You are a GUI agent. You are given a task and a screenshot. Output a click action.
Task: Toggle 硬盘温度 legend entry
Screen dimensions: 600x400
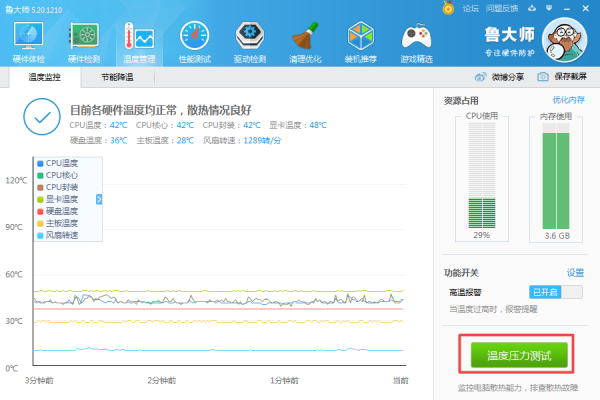point(57,211)
